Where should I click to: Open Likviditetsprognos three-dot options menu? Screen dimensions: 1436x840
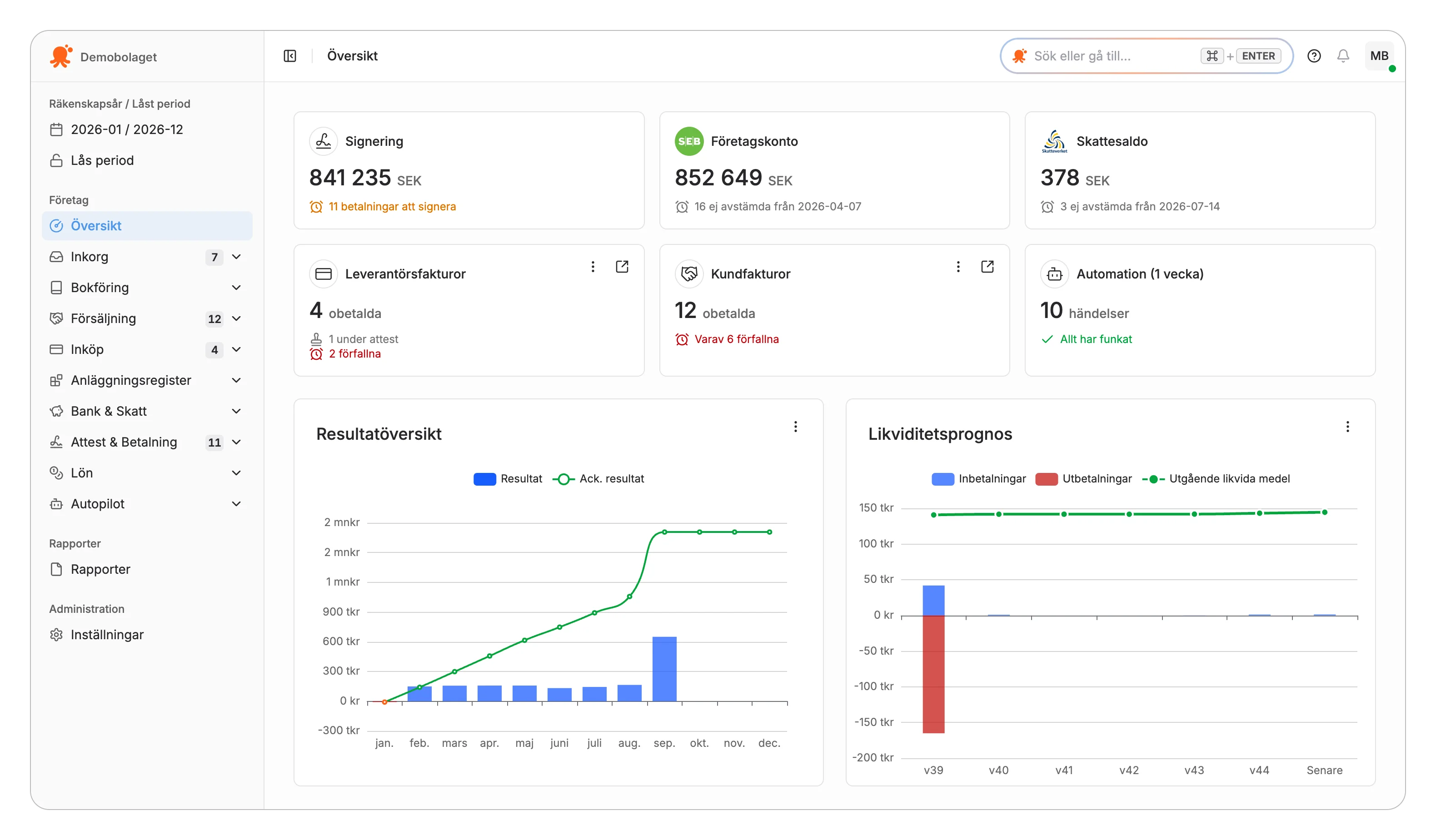(1347, 427)
